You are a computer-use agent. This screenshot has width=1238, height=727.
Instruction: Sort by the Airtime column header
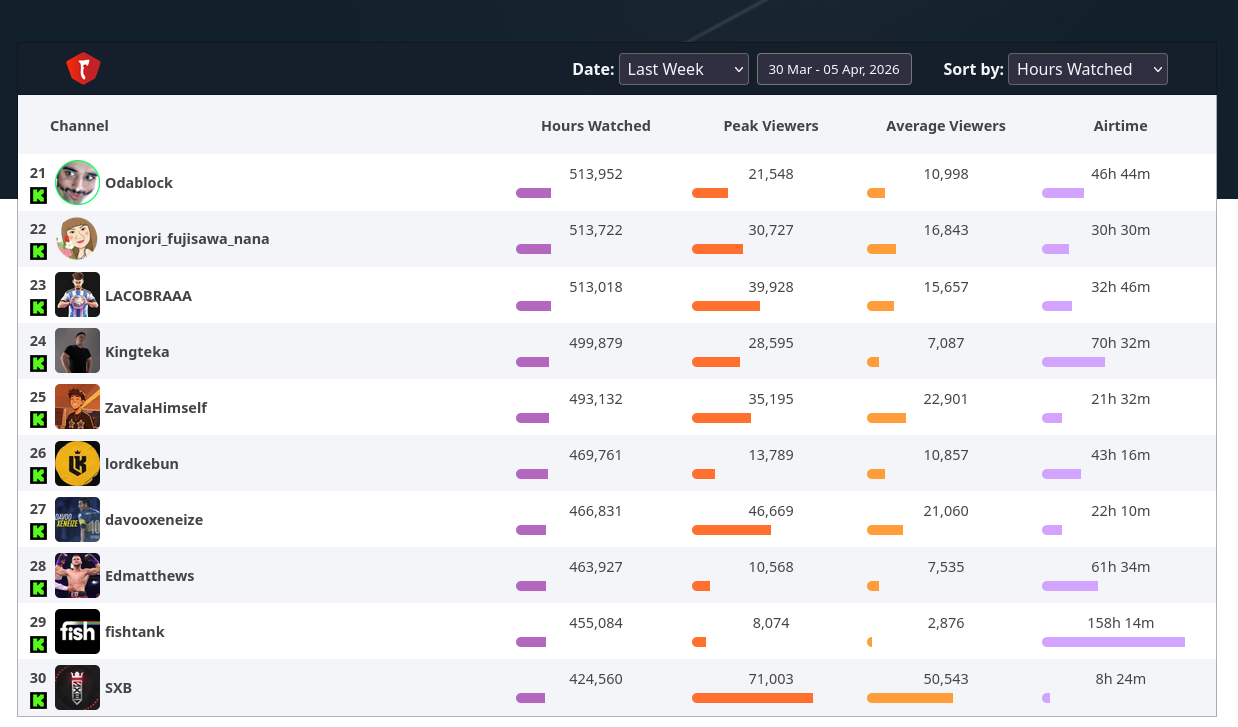(1121, 126)
